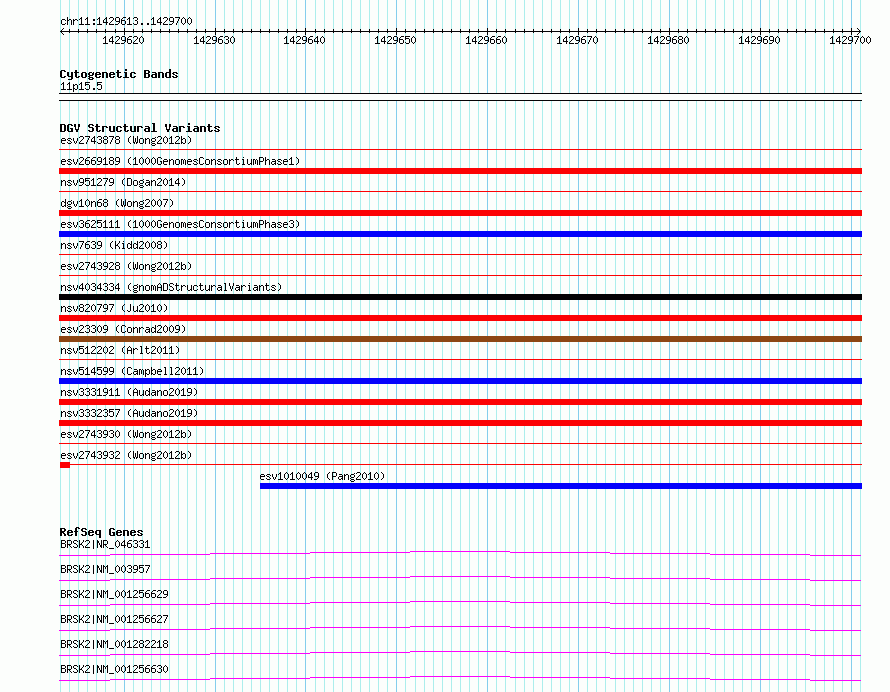Click ruler position 1429700
This screenshot has width=890, height=692.
pos(850,40)
